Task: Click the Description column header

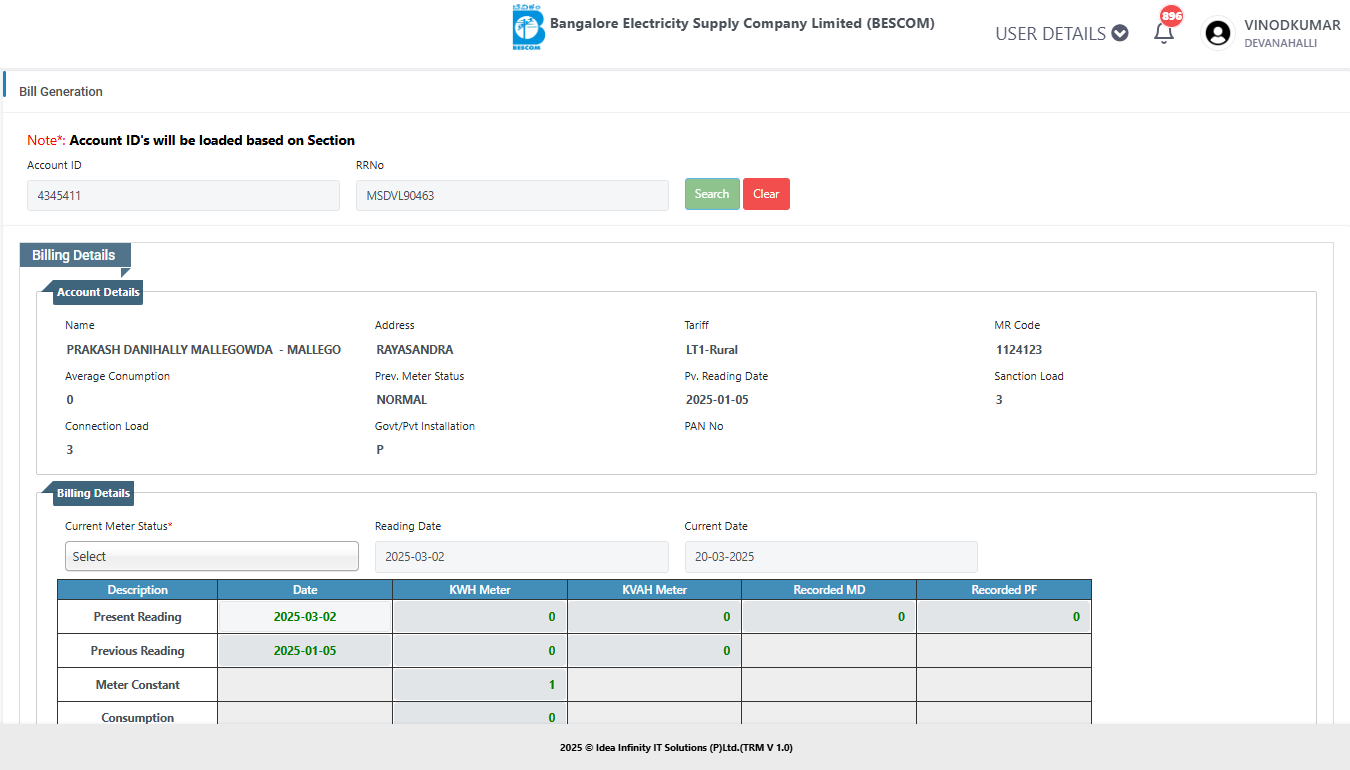Action: coord(138,590)
